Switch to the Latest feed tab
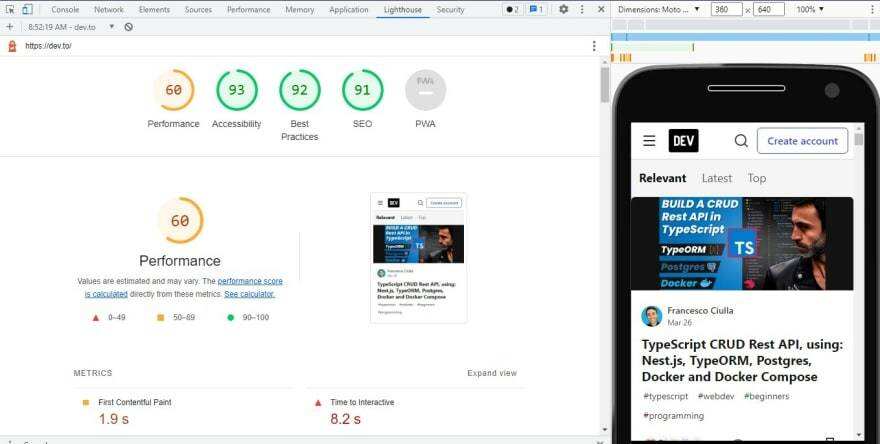This screenshot has width=880, height=444. [x=716, y=178]
